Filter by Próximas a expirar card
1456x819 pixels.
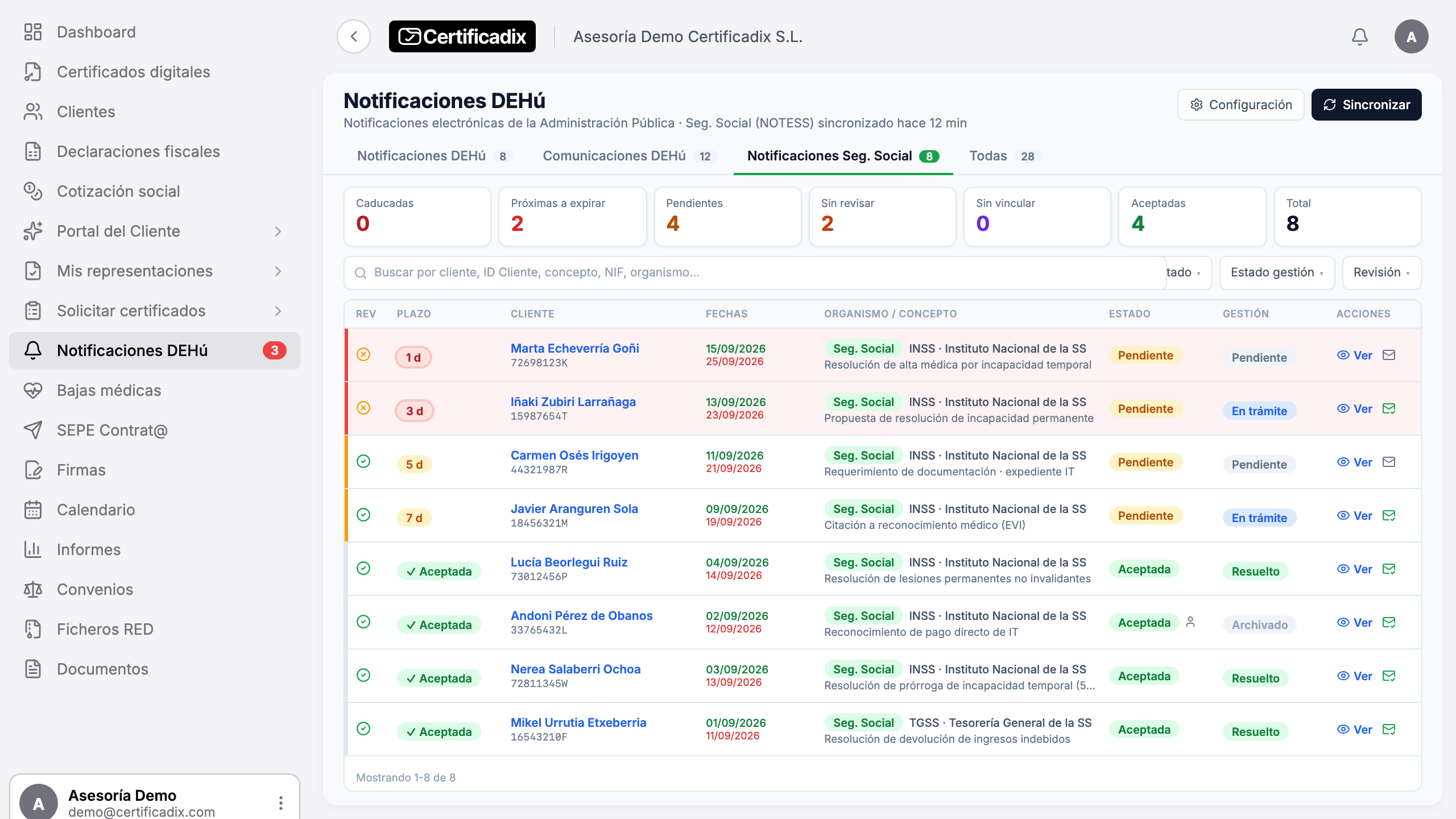pos(572,217)
